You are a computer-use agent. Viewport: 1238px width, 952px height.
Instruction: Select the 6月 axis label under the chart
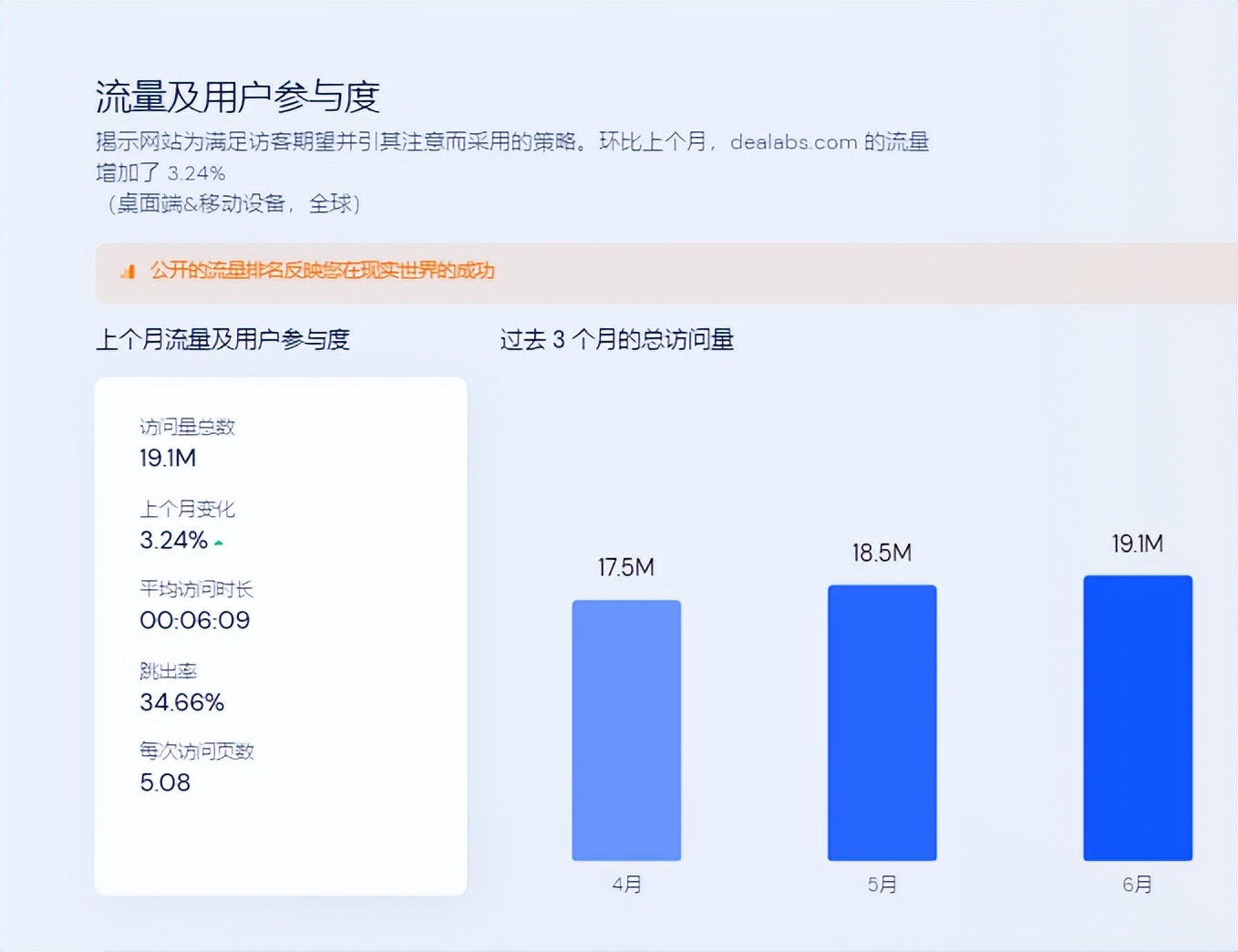[x=1138, y=884]
